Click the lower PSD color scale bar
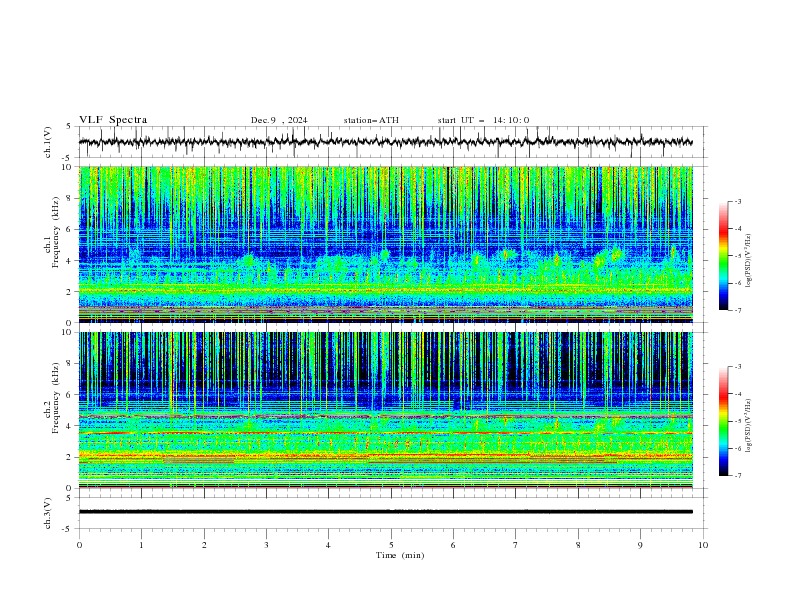792x612 pixels. (x=723, y=421)
